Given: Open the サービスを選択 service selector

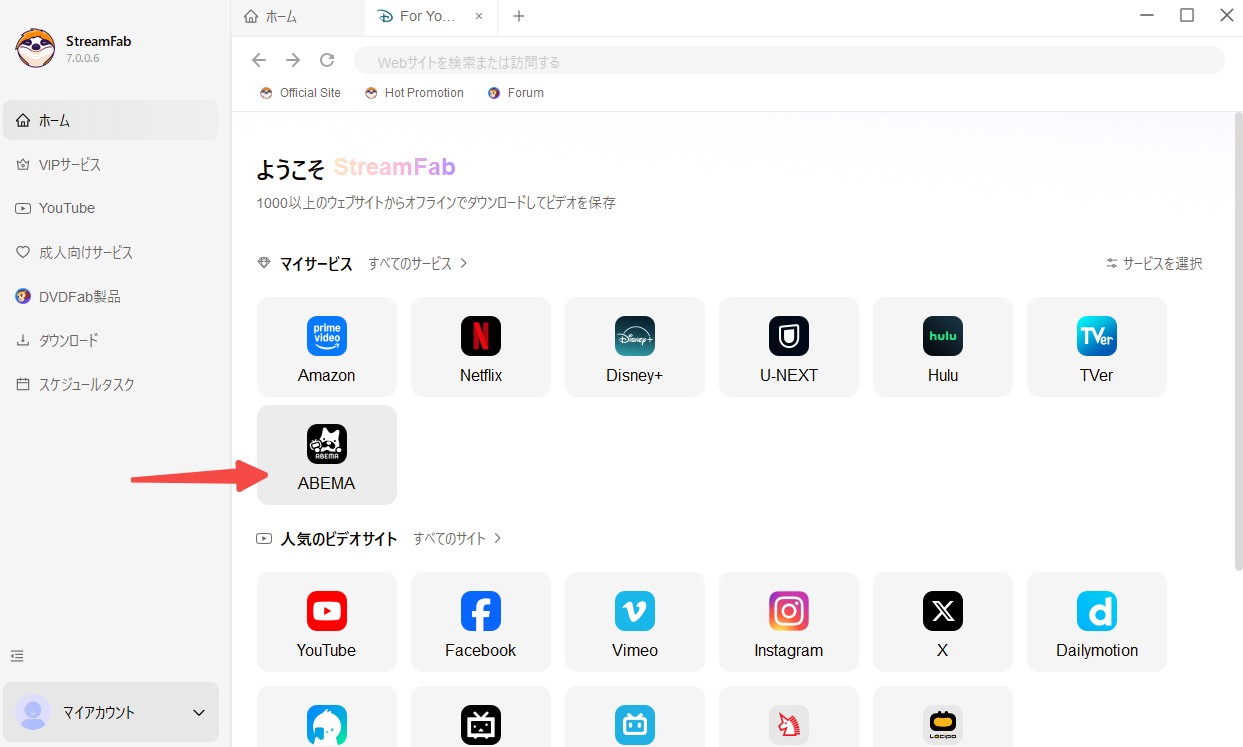Looking at the screenshot, I should tap(1157, 263).
